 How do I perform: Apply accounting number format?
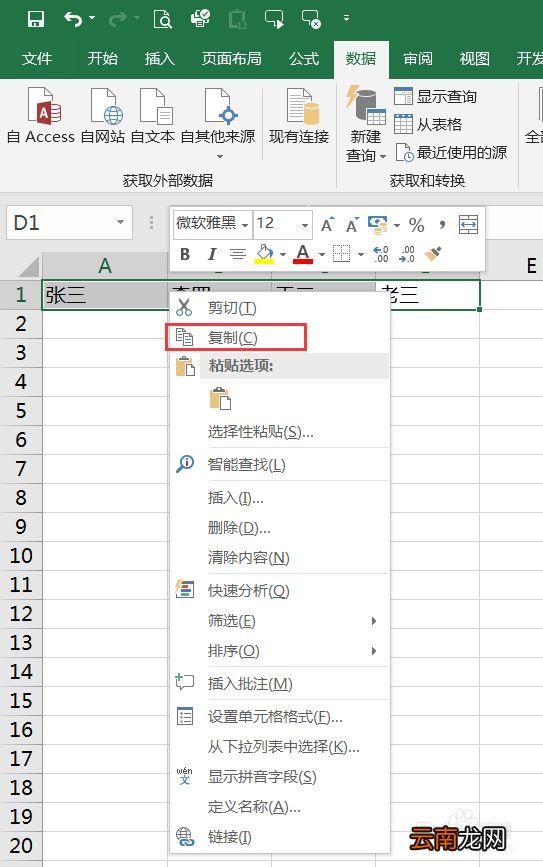[x=378, y=224]
